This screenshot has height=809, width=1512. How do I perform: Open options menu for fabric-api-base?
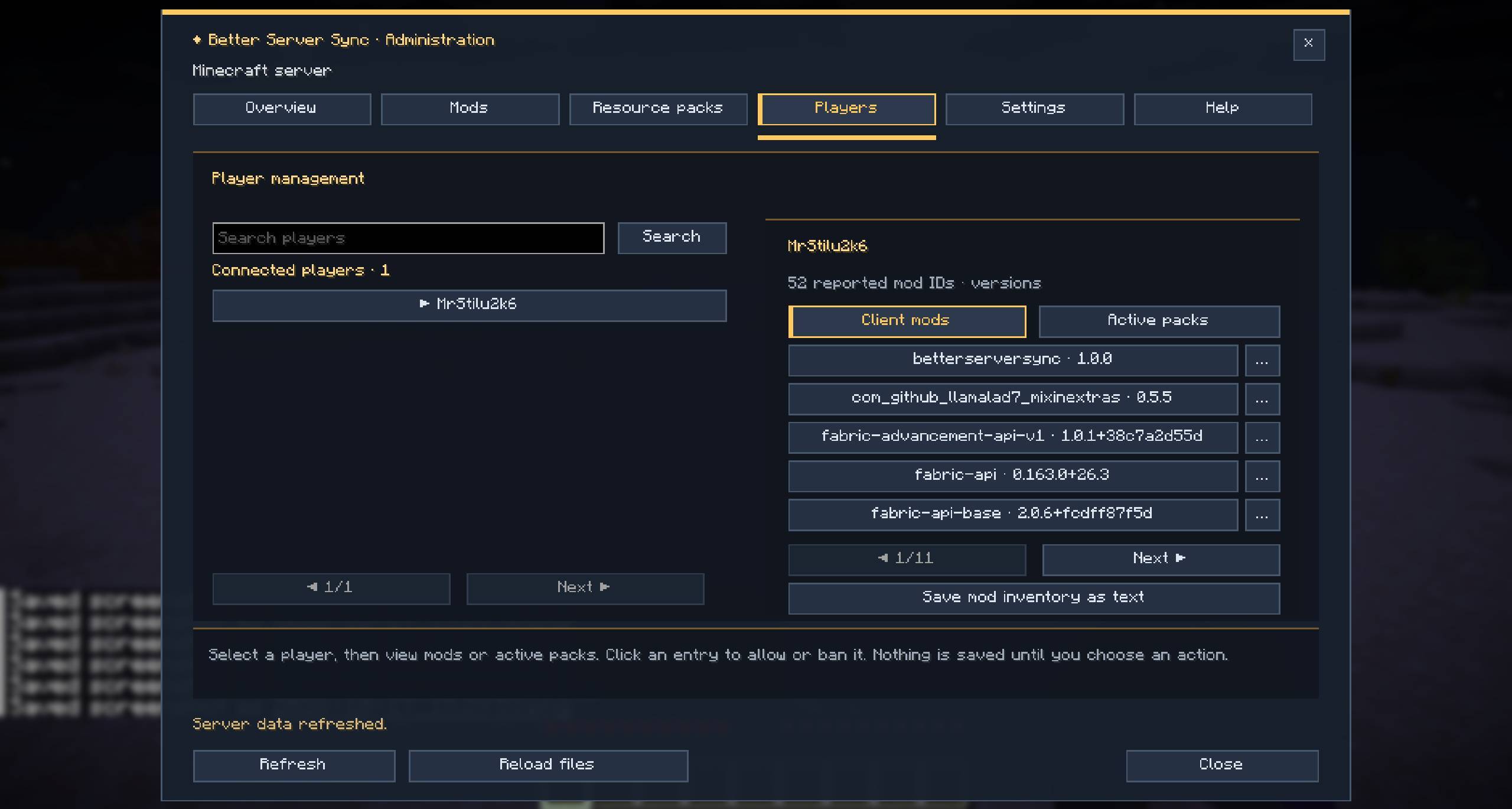click(1262, 515)
